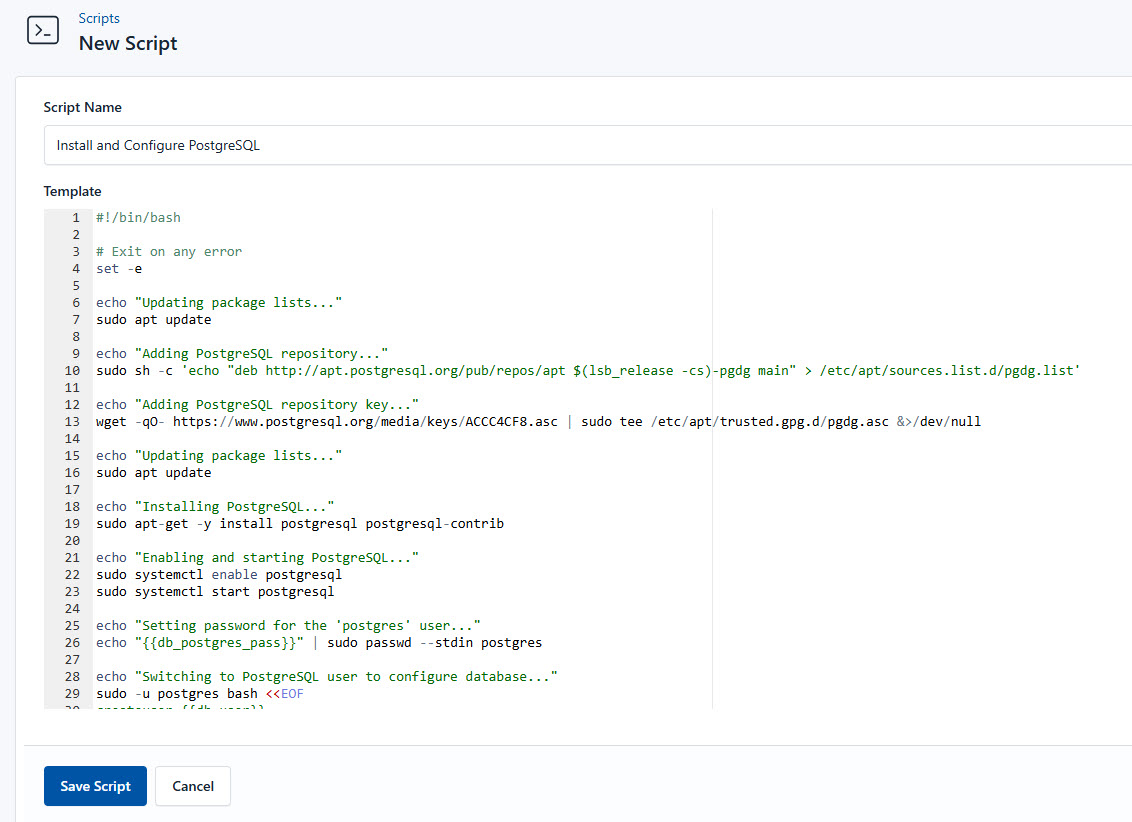Select the wget command on line 13
The width and height of the screenshot is (1132, 822).
(x=300, y=421)
